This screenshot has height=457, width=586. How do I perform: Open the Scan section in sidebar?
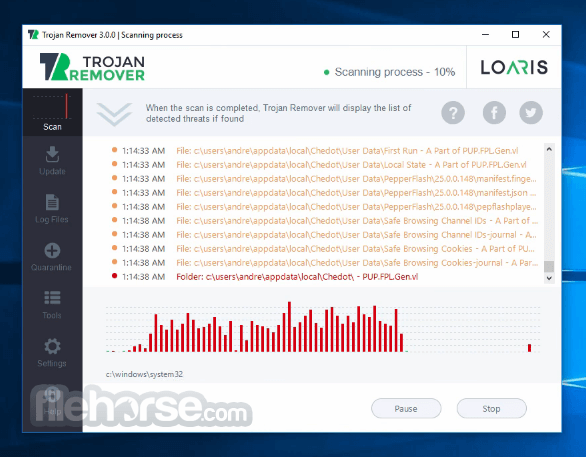click(x=52, y=112)
